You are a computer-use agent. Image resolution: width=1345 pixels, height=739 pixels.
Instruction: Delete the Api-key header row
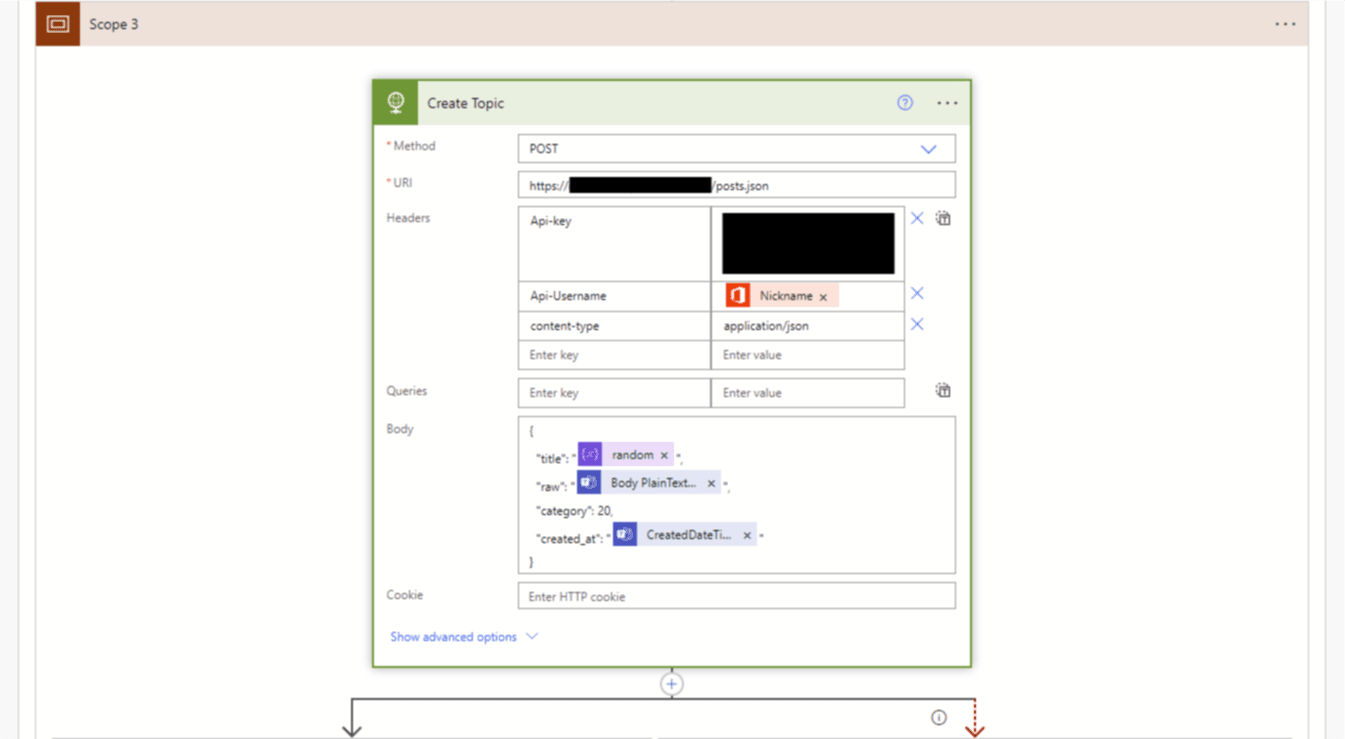coord(917,218)
